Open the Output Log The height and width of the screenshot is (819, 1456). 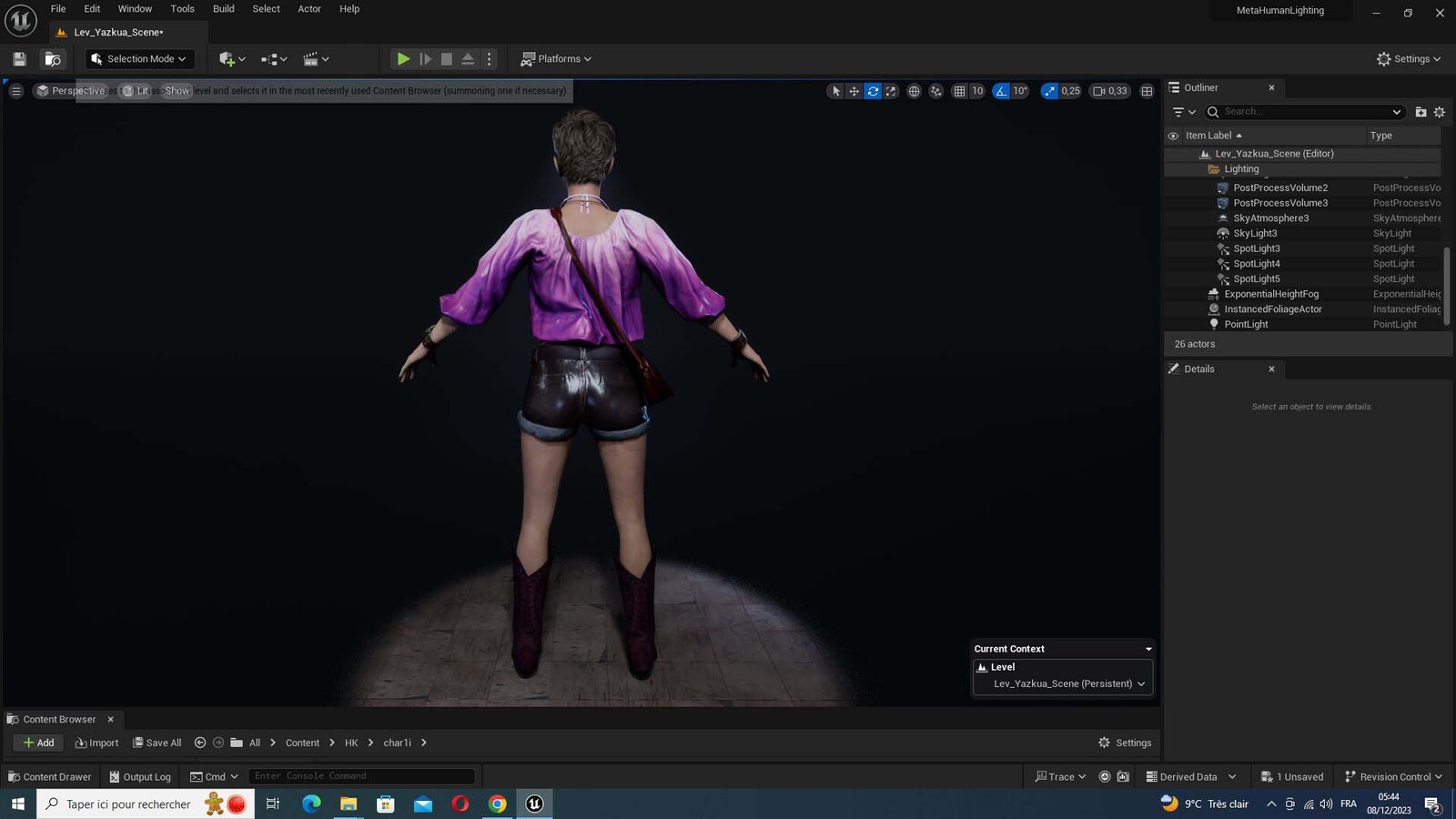140,777
